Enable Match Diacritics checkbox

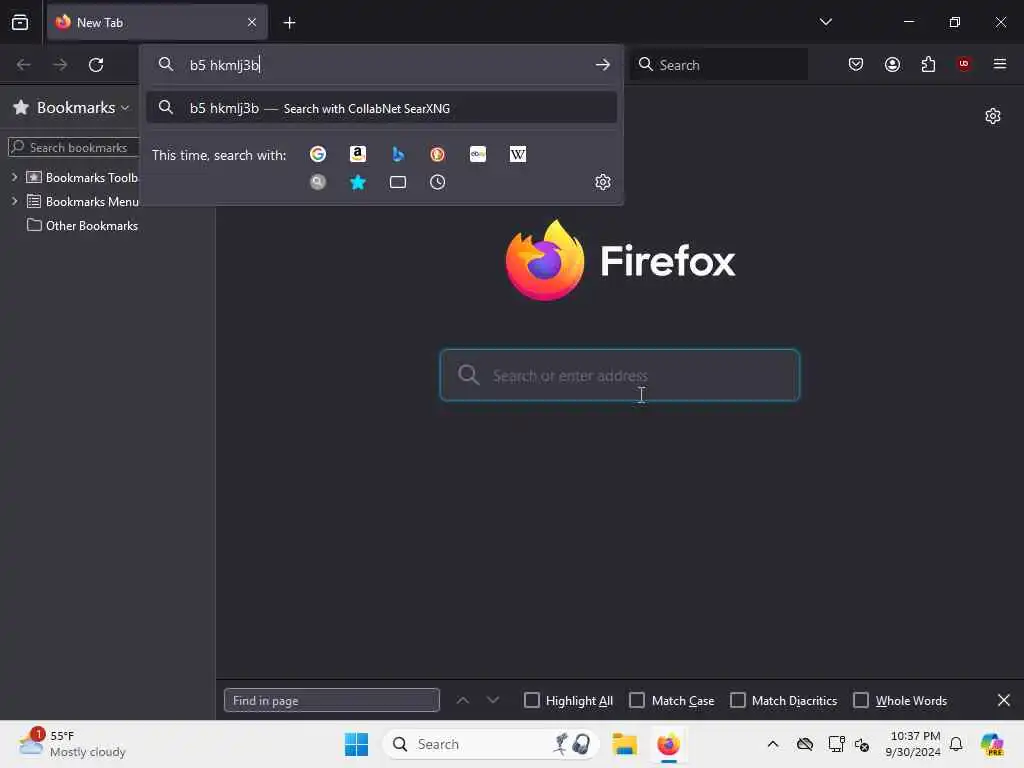738,700
